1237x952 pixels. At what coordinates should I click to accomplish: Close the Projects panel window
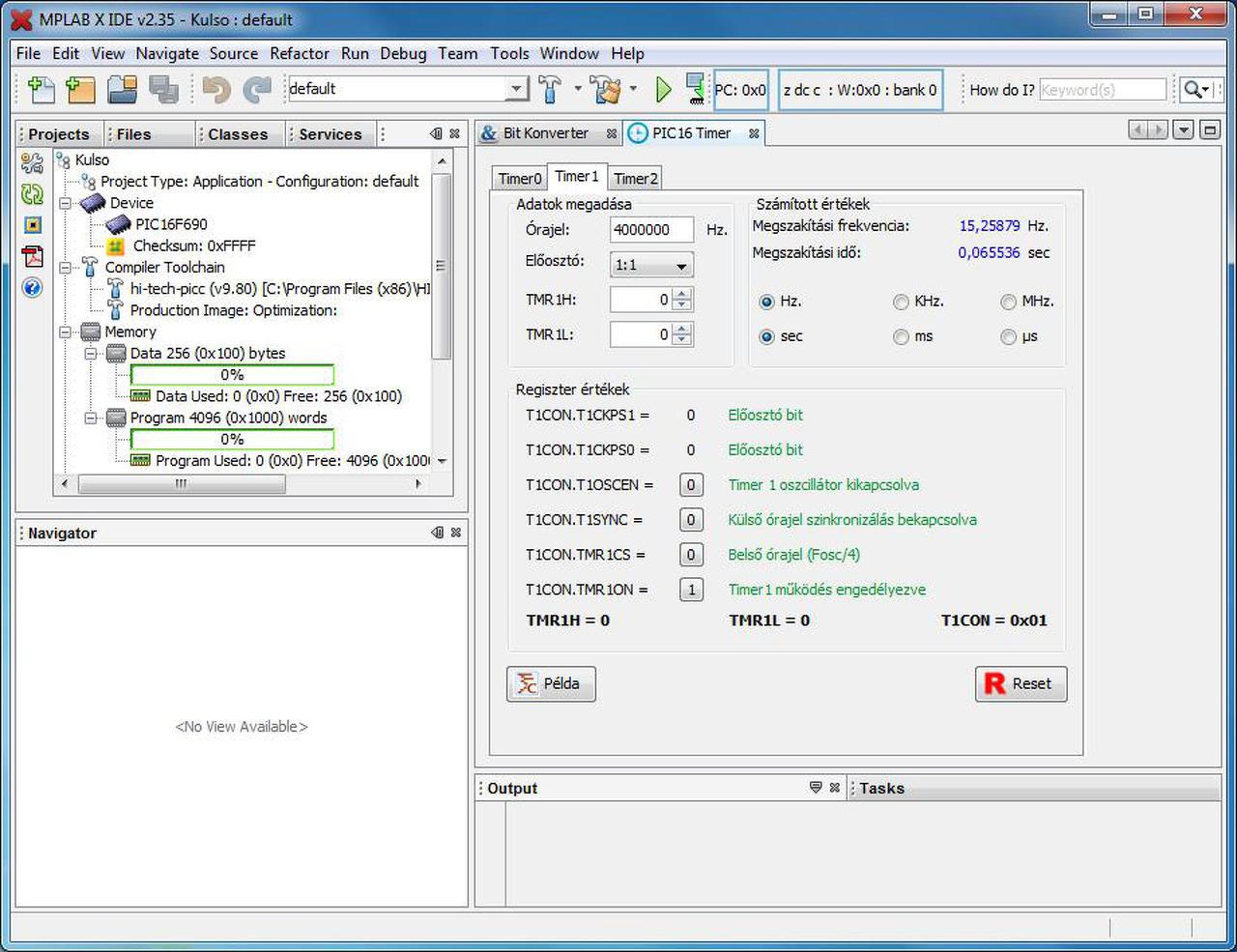tap(455, 133)
